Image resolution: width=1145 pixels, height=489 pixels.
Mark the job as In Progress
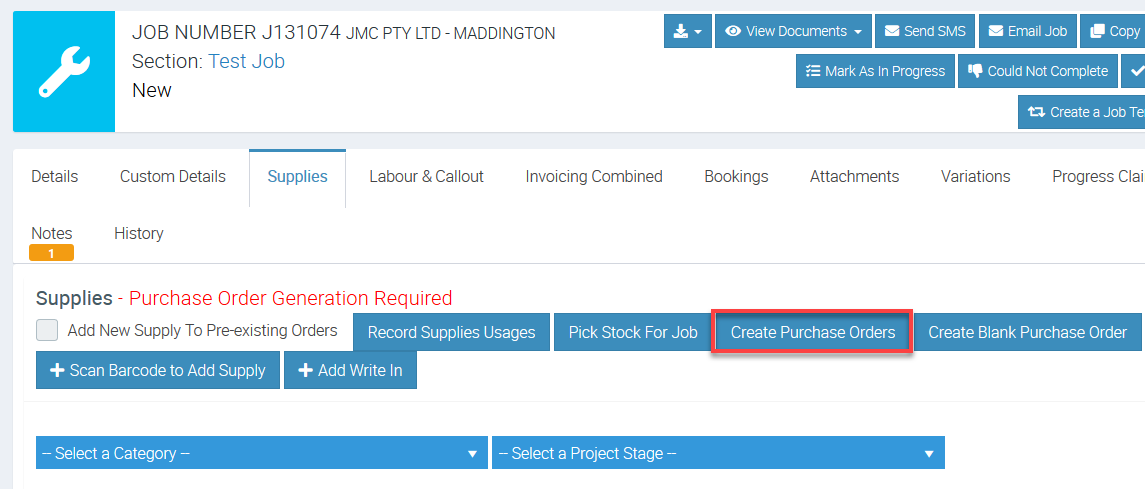875,71
